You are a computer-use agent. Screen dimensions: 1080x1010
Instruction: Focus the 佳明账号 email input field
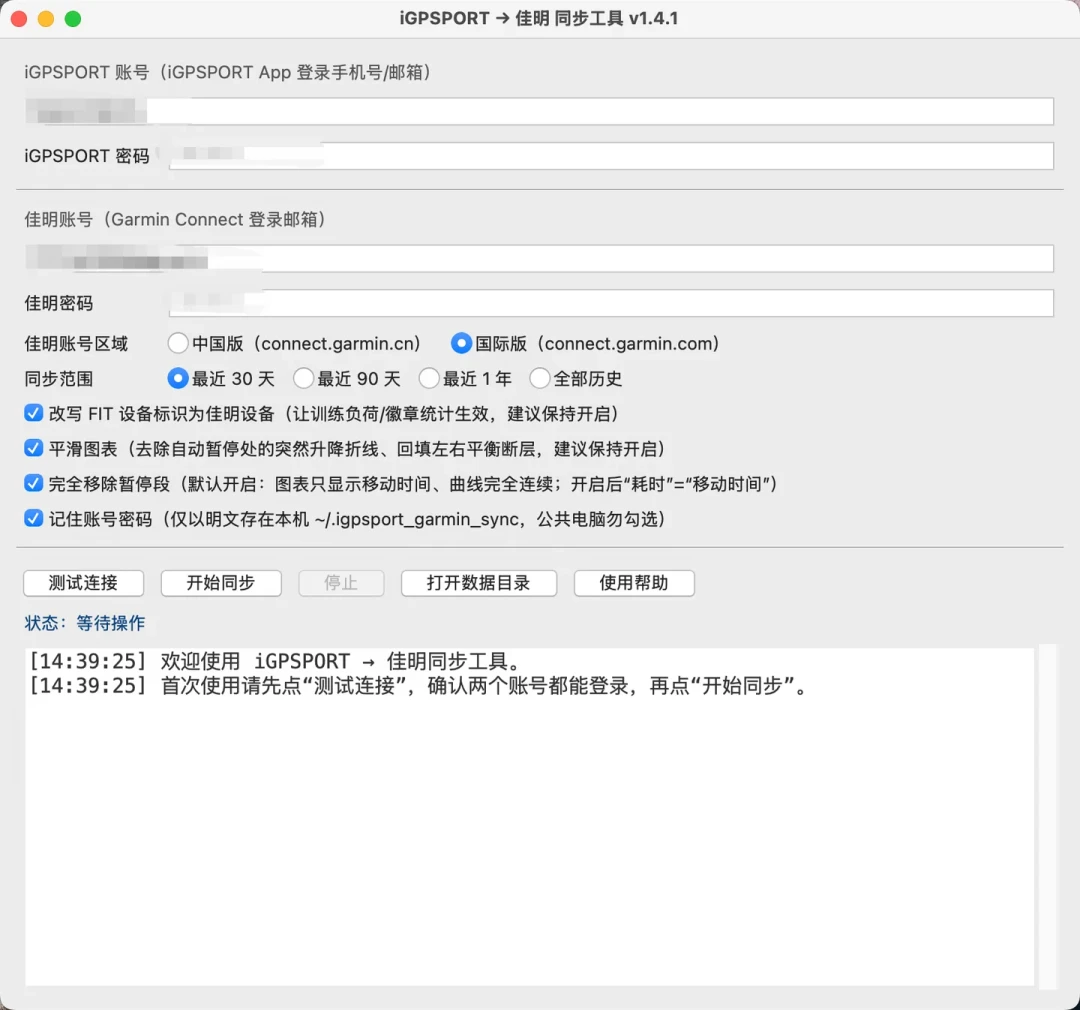point(539,258)
